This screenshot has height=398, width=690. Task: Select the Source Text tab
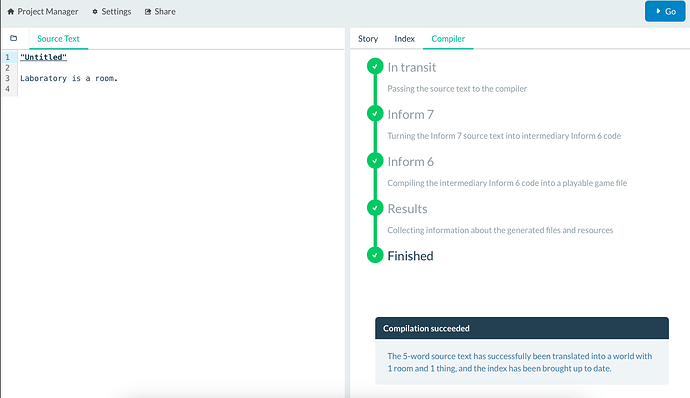59,39
